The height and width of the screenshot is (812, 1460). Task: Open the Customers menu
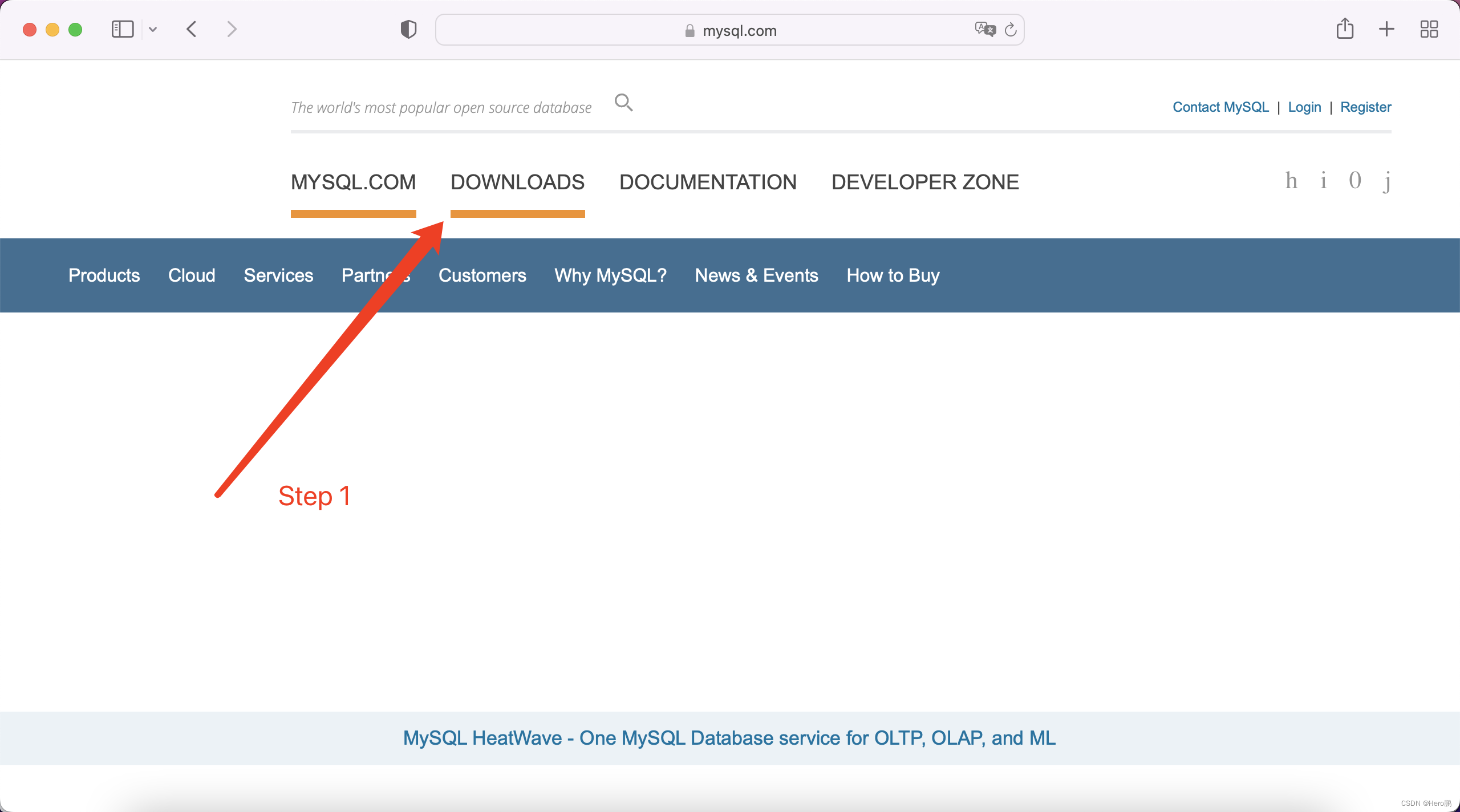coord(482,275)
